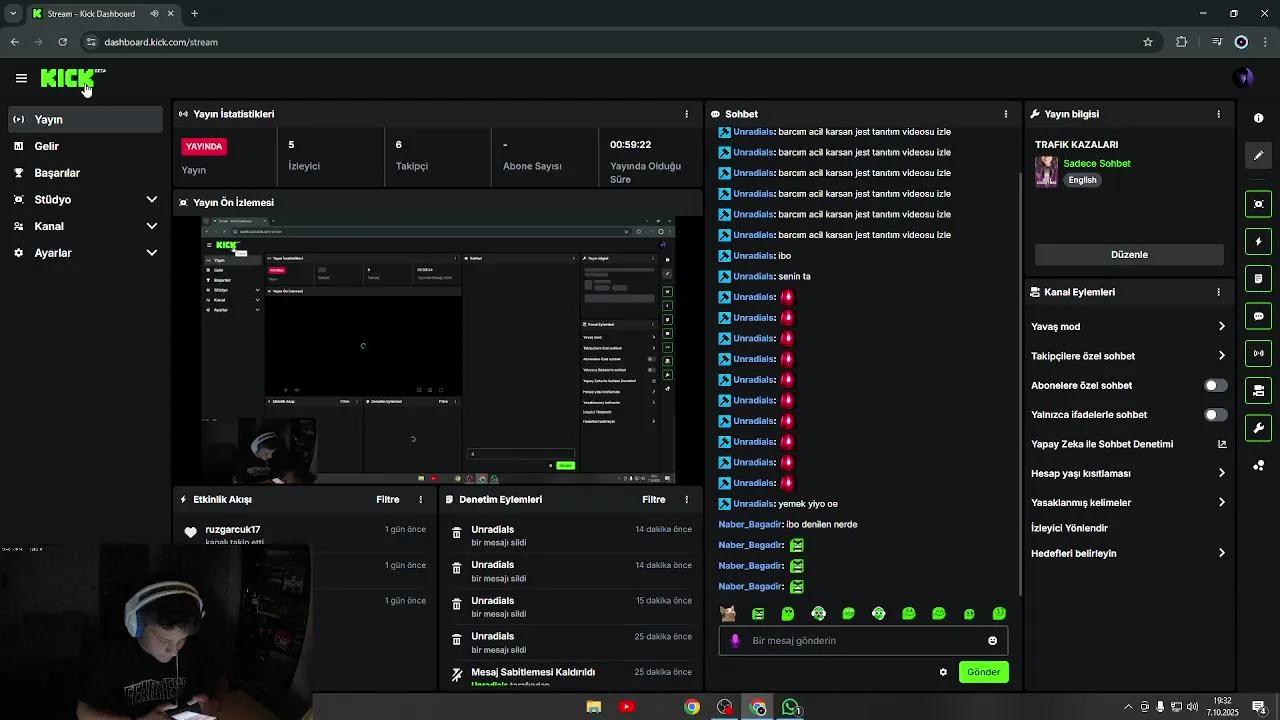This screenshot has width=1280, height=720.
Task: Open WhatsApp from the taskbar
Action: (x=790, y=707)
